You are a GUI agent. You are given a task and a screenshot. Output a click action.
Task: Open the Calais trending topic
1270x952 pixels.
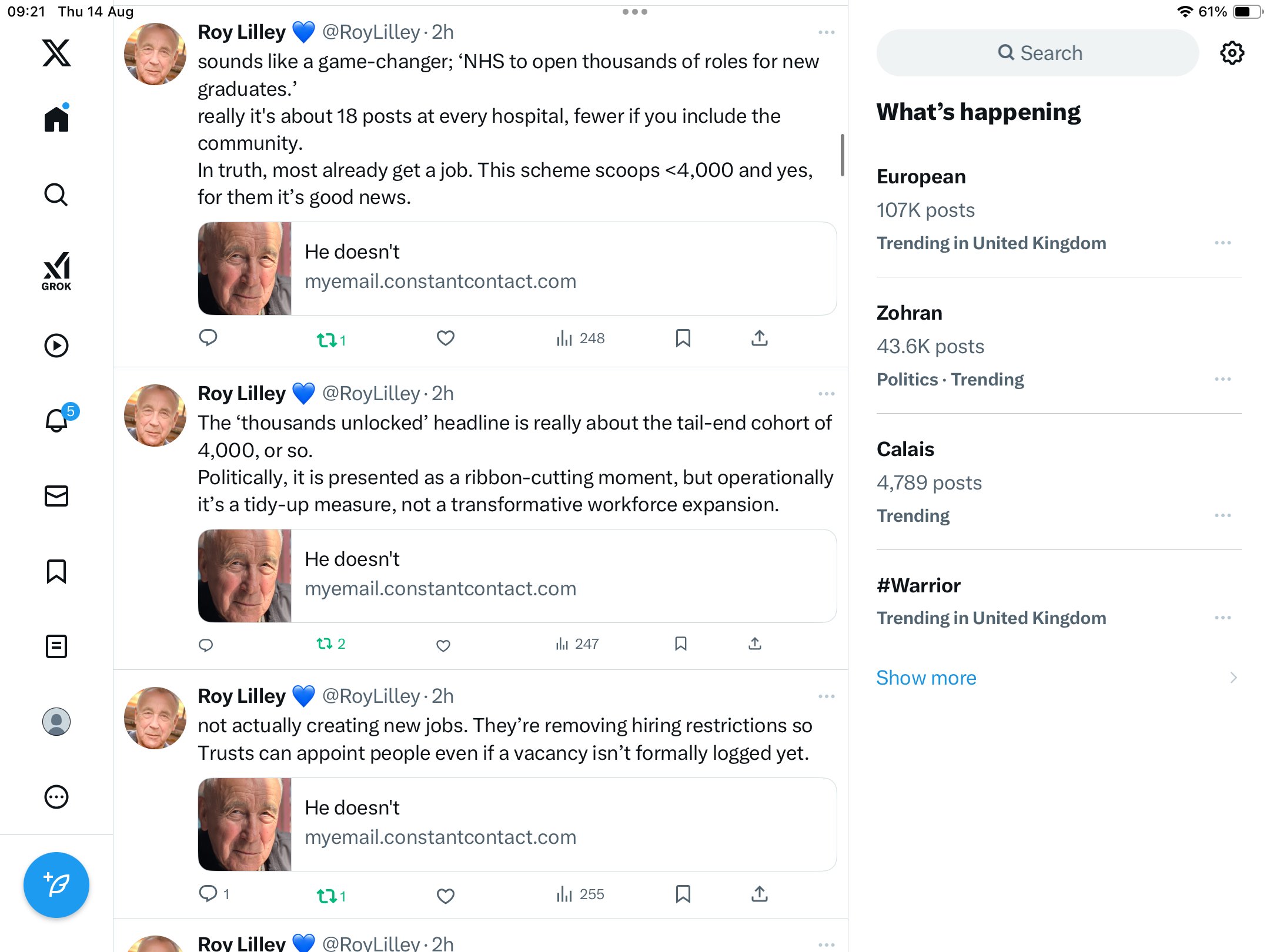coord(905,449)
